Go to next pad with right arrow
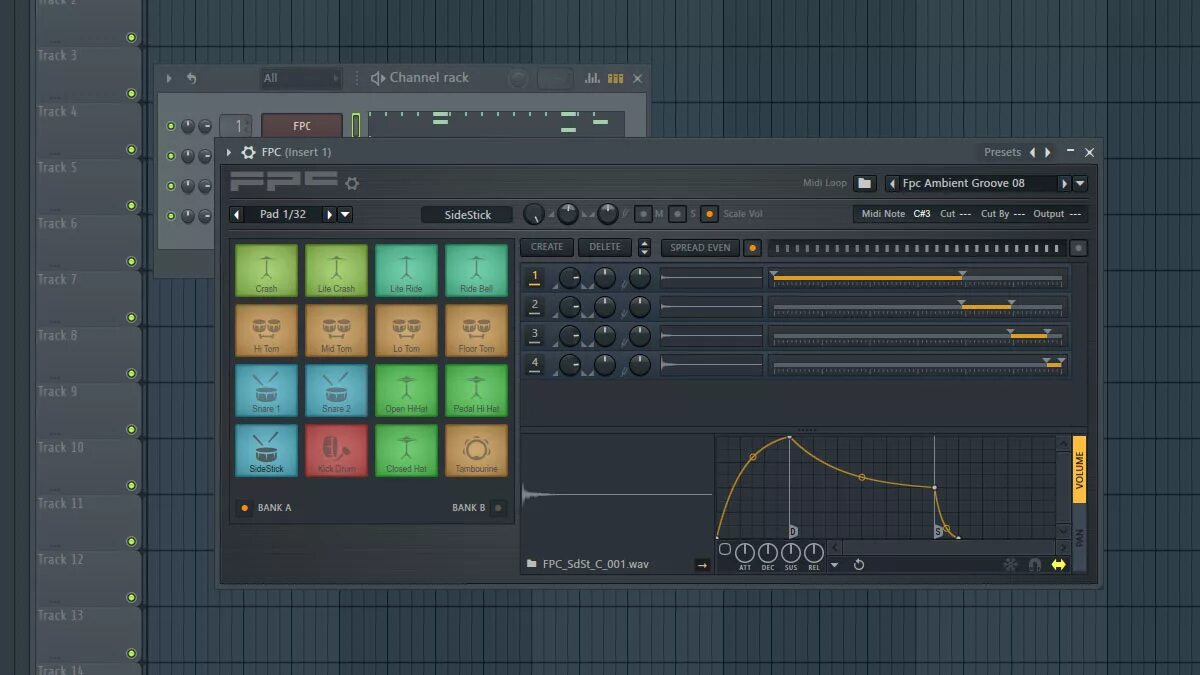The image size is (1200, 675). [330, 214]
